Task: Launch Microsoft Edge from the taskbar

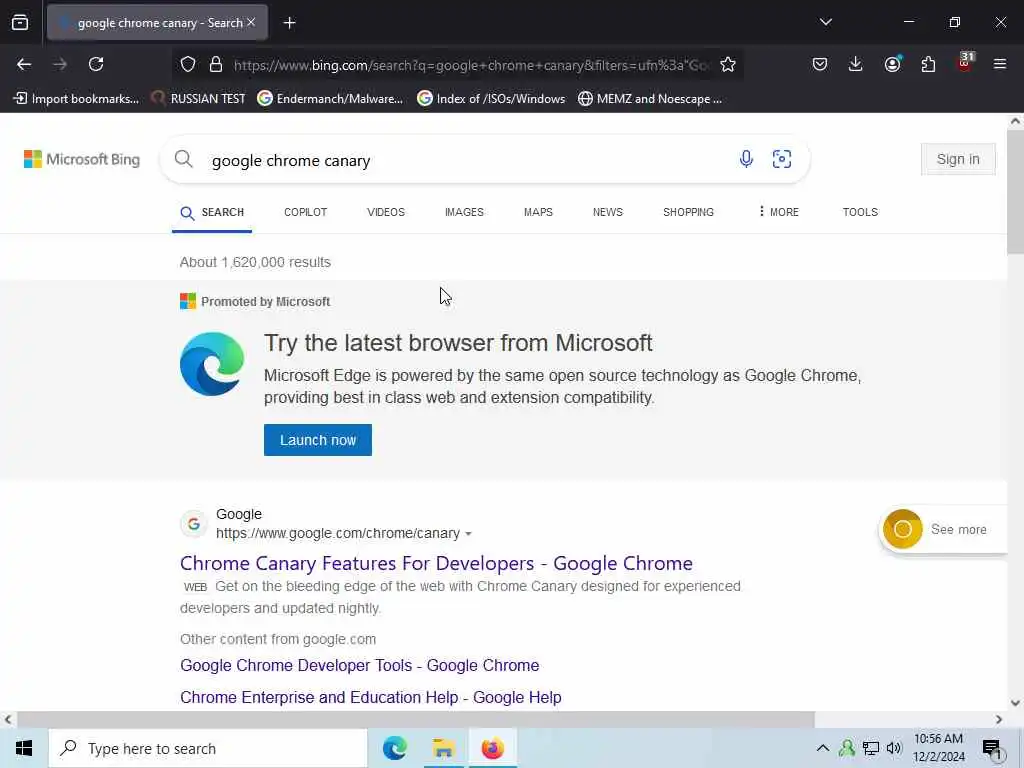Action: click(395, 748)
